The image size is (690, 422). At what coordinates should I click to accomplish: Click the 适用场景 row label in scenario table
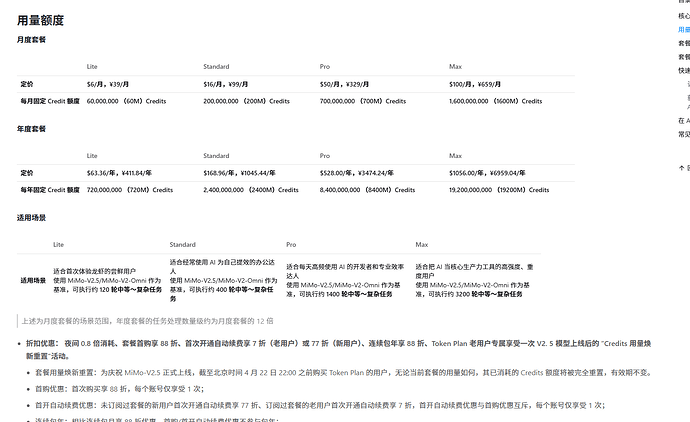[x=33, y=280]
